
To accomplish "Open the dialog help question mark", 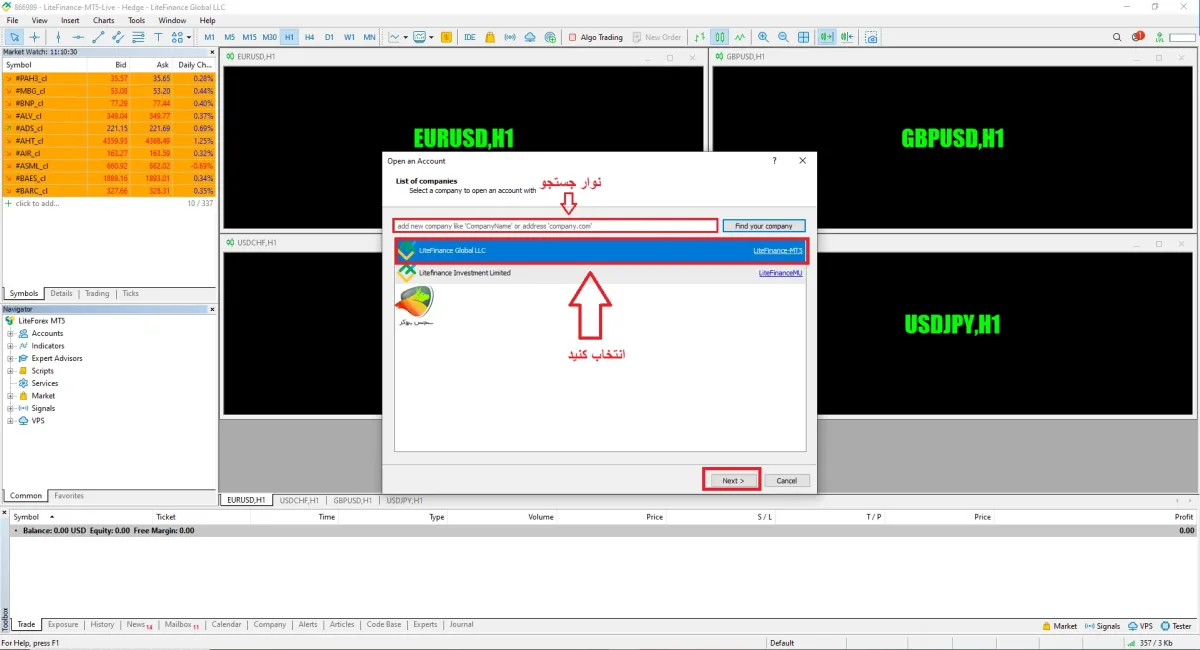I will click(775, 160).
